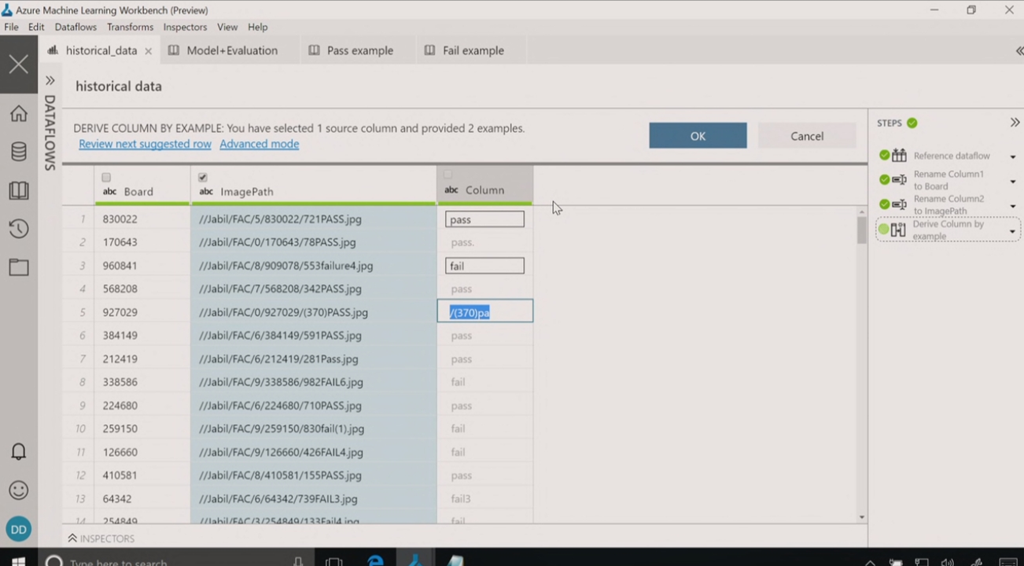This screenshot has height=566, width=1024.
Task: Open the notebooks book icon in sidebar
Action: click(x=18, y=190)
